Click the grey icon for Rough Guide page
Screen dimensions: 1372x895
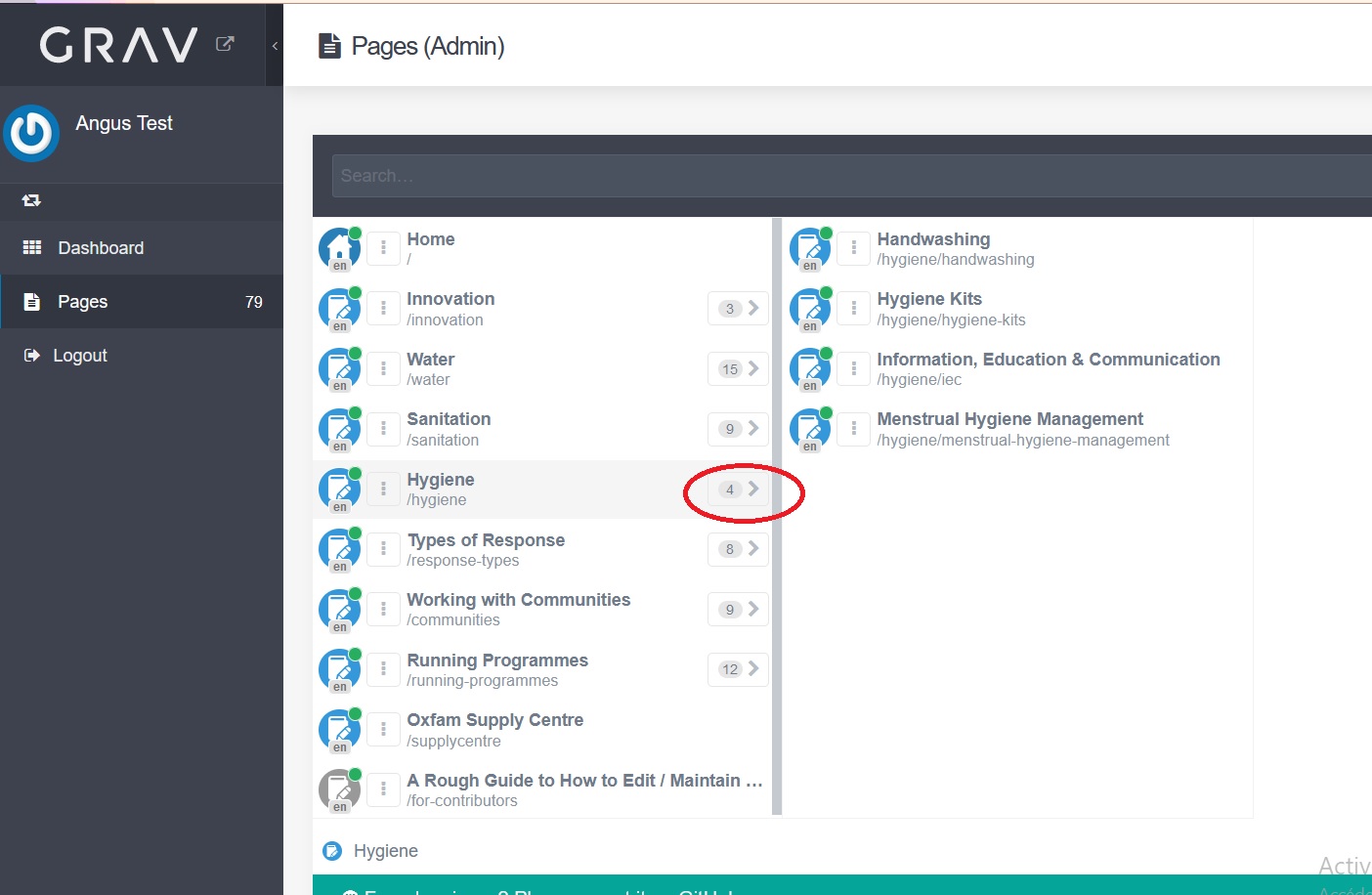tap(339, 789)
